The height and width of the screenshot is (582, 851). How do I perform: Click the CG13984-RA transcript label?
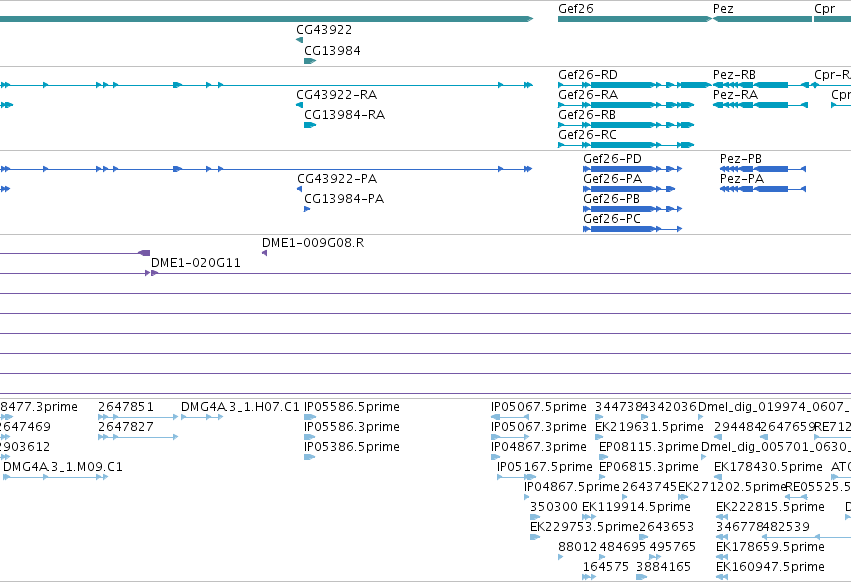(x=344, y=115)
